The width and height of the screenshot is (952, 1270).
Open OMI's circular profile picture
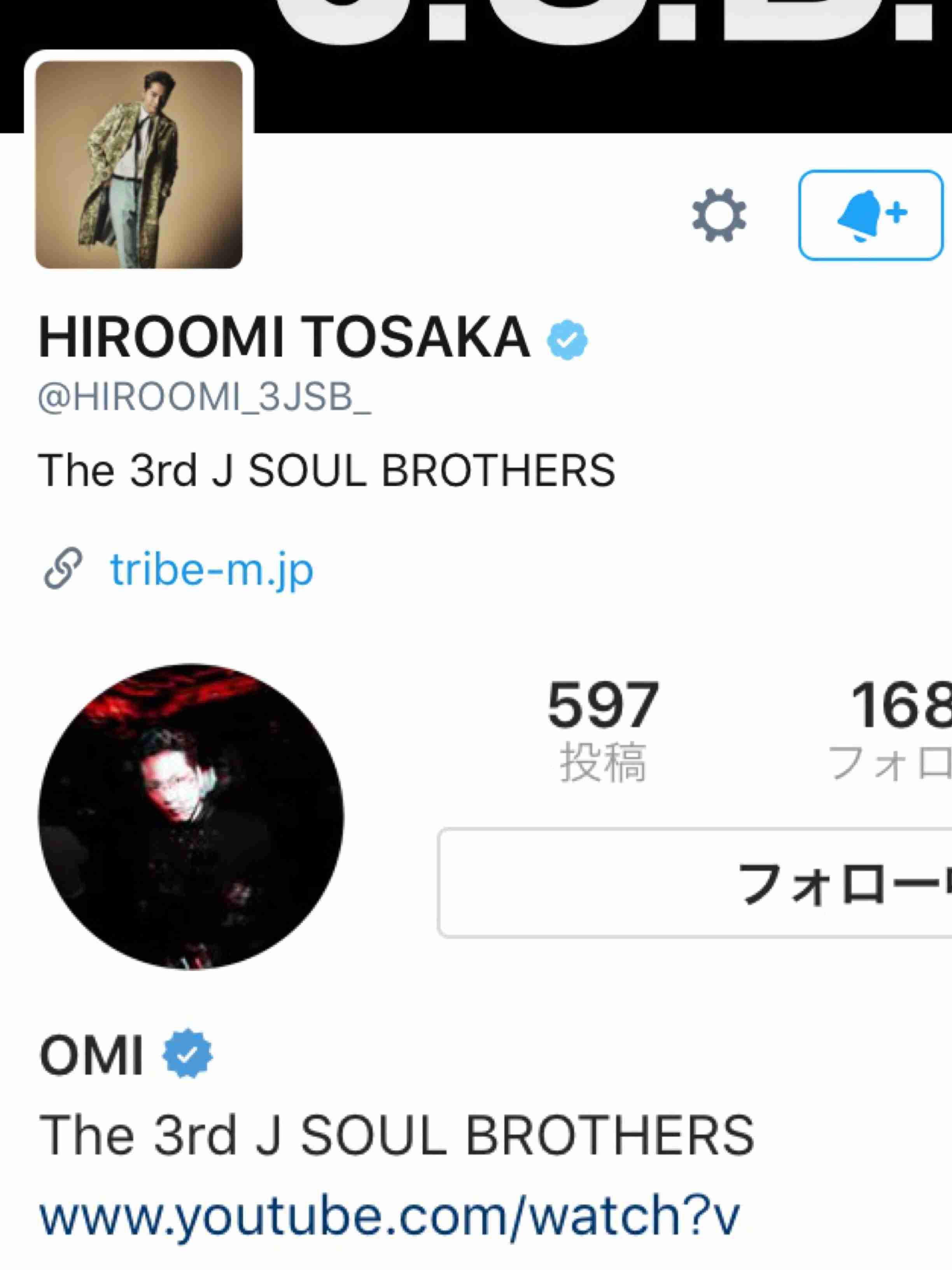191,816
